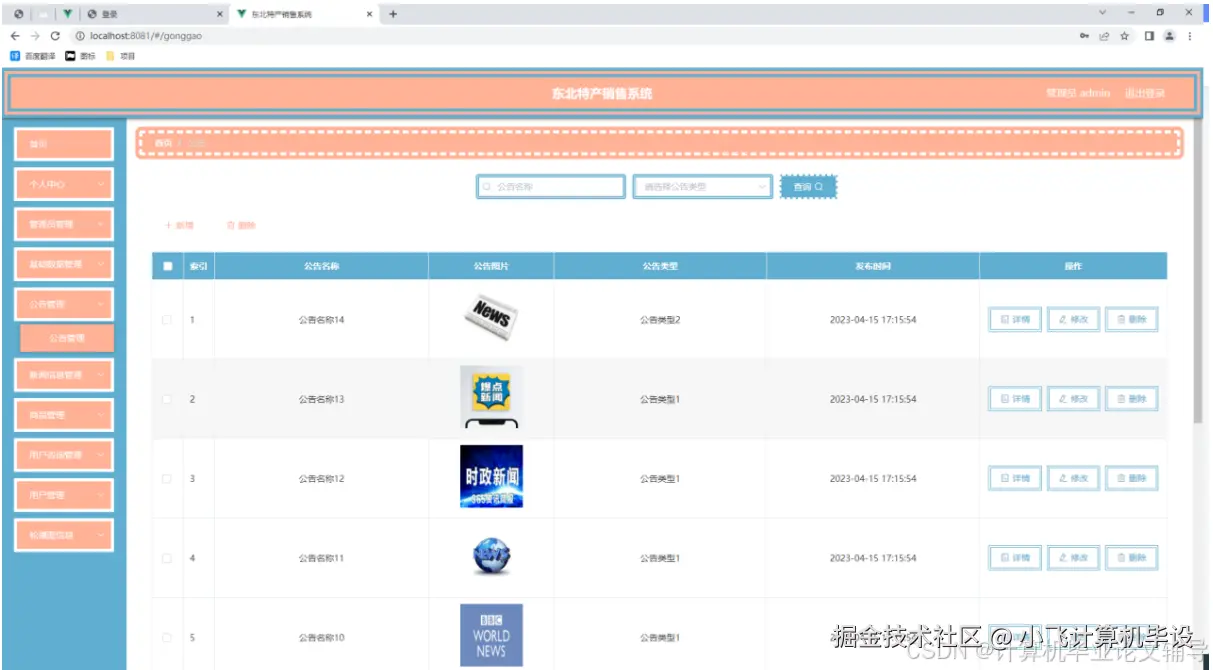Click the share page icon in address bar
1213x670 pixels.
[x=1104, y=36]
